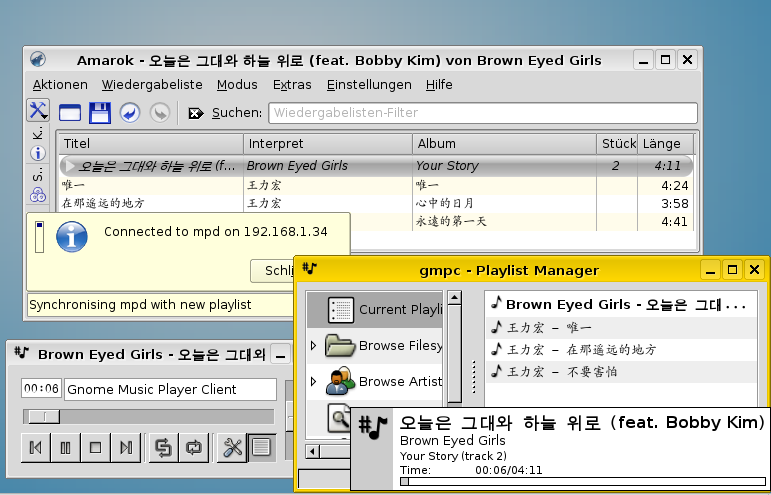Click the horizontal scrollbar left arrow in gmpc
Image resolution: width=771 pixels, height=495 pixels.
[x=312, y=451]
